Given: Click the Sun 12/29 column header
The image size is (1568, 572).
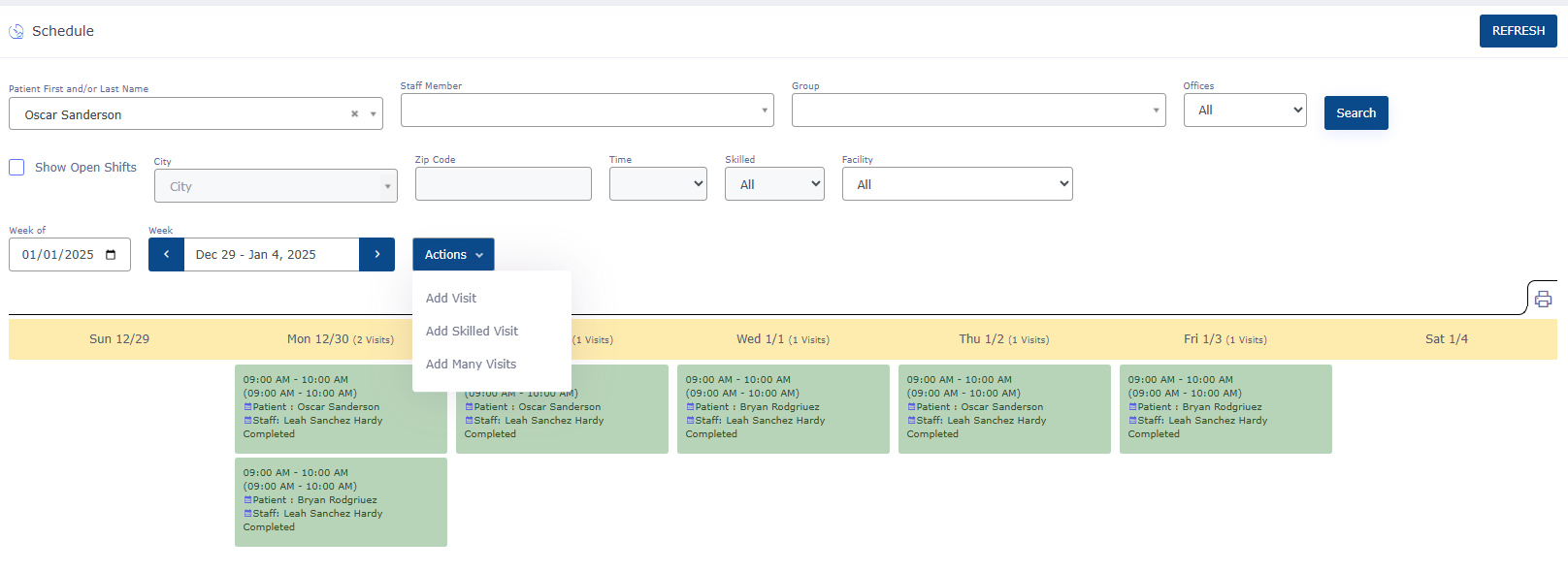Looking at the screenshot, I should coord(119,338).
